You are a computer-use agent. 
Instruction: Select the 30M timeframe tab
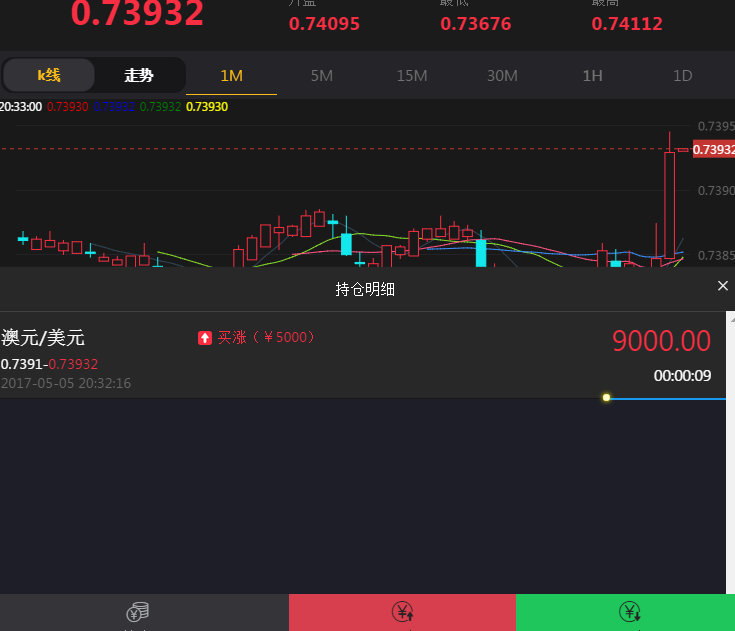pos(502,75)
